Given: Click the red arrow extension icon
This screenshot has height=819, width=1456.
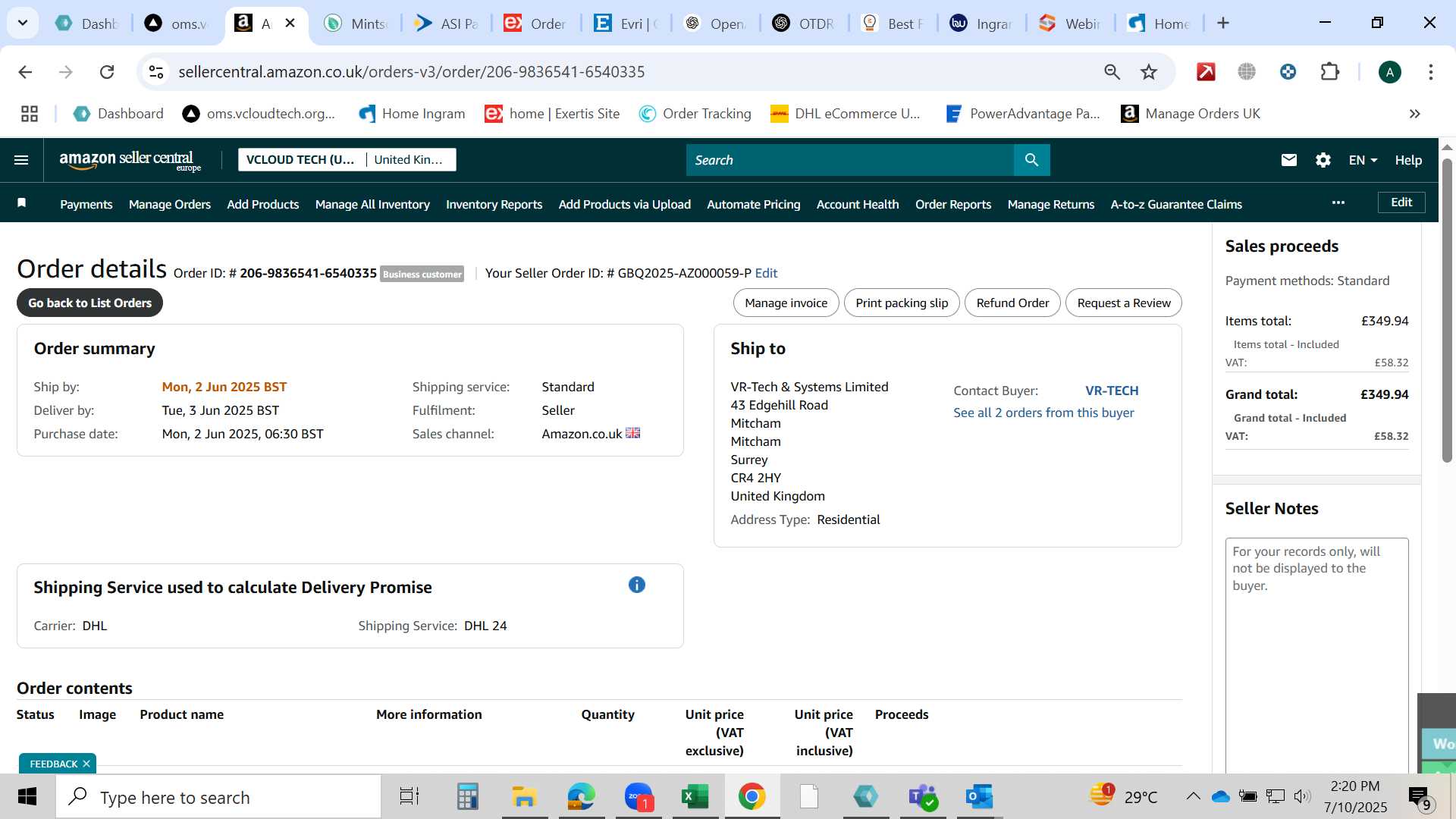Looking at the screenshot, I should (1206, 72).
